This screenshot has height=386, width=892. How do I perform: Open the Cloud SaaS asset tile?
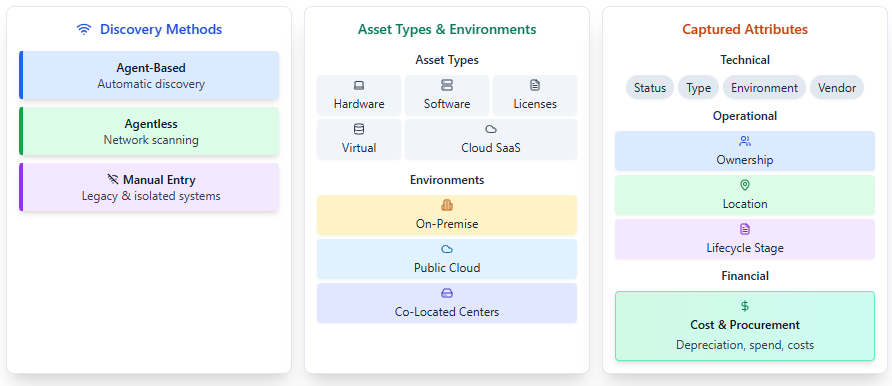490,139
